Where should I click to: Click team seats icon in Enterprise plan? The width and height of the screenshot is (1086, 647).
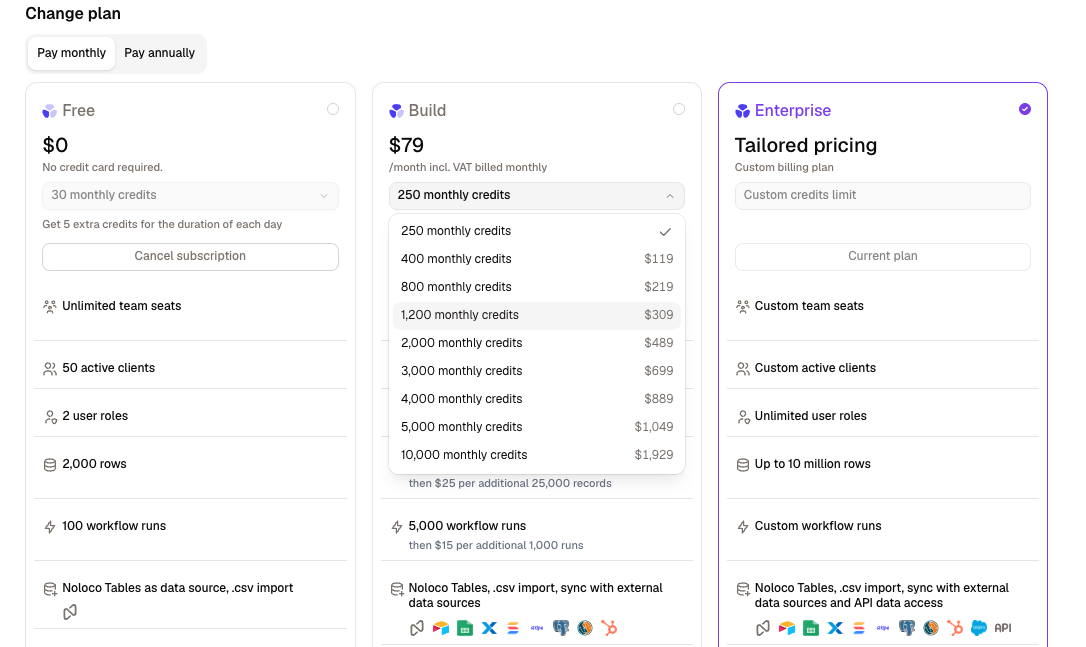point(743,306)
